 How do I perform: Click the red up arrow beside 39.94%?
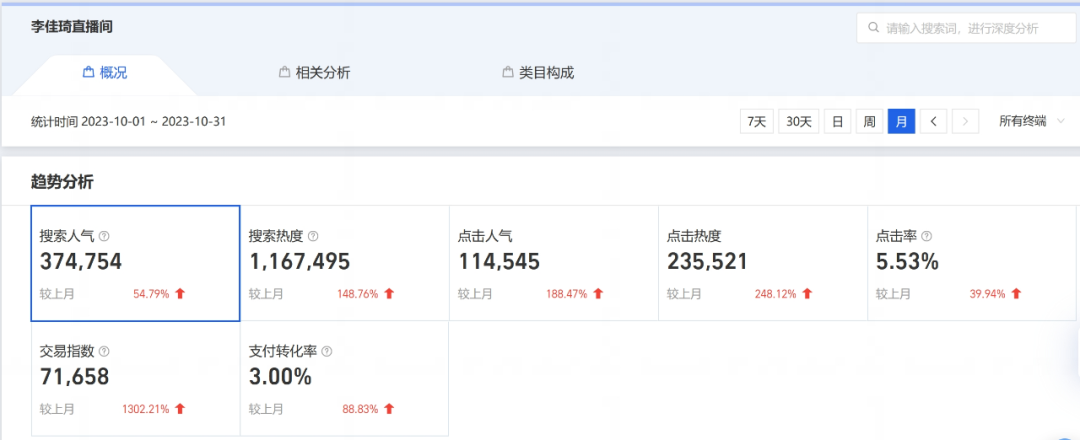(1015, 293)
